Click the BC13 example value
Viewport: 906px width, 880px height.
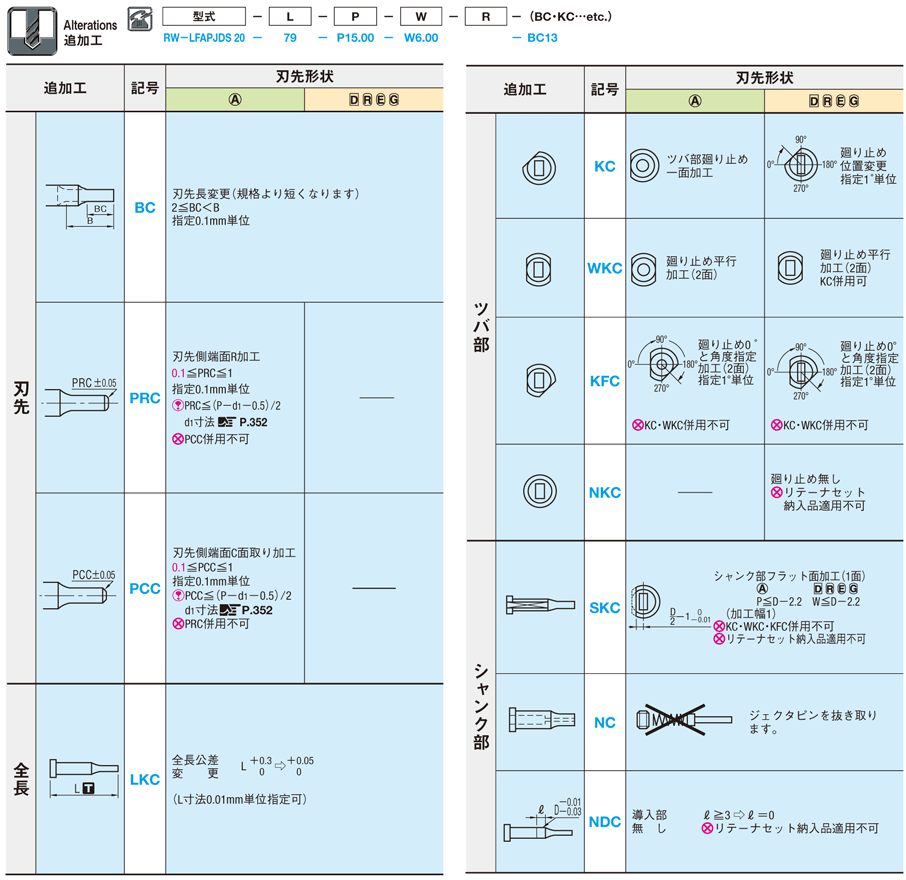click(x=541, y=37)
